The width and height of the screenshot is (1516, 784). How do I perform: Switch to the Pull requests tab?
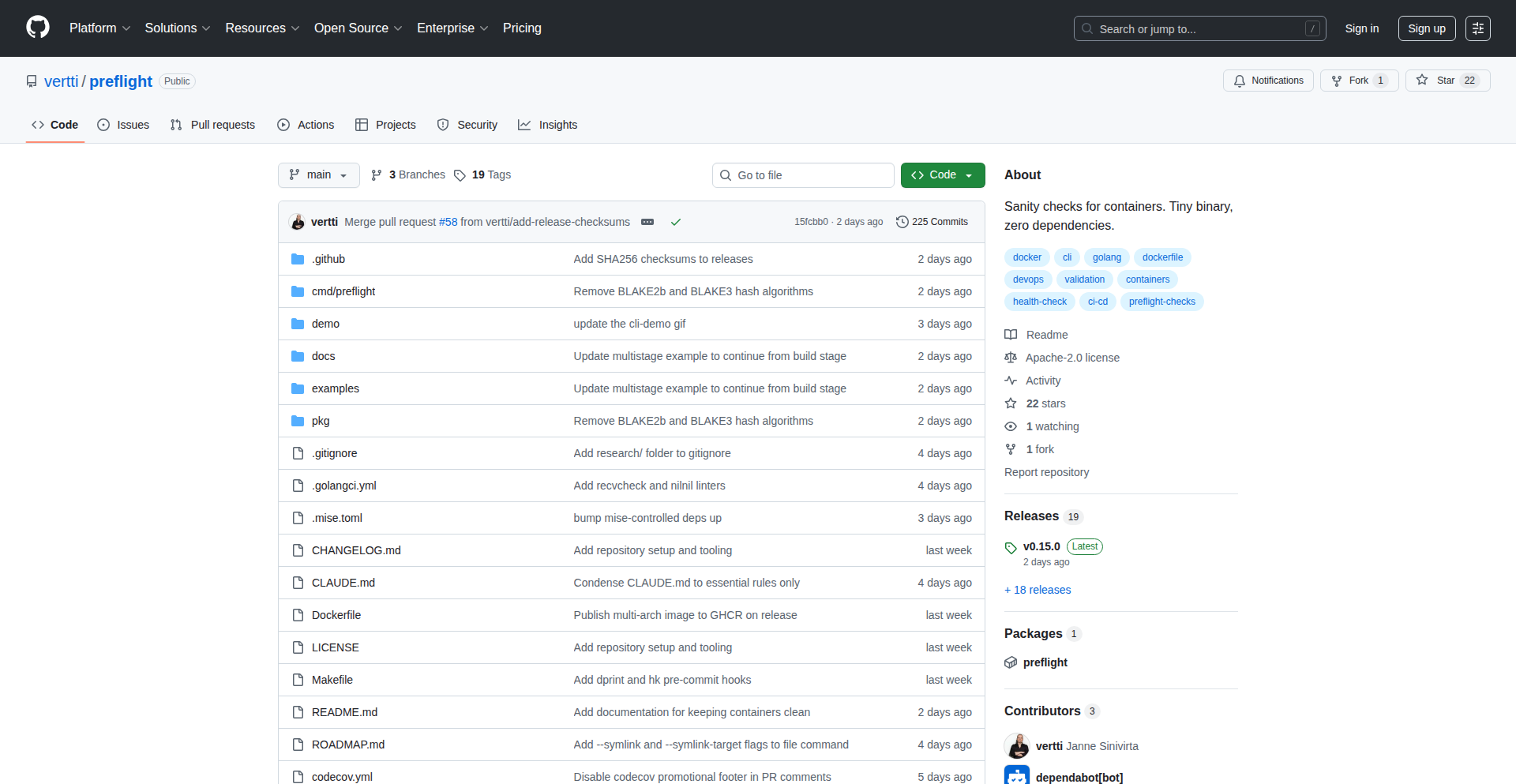pos(212,124)
